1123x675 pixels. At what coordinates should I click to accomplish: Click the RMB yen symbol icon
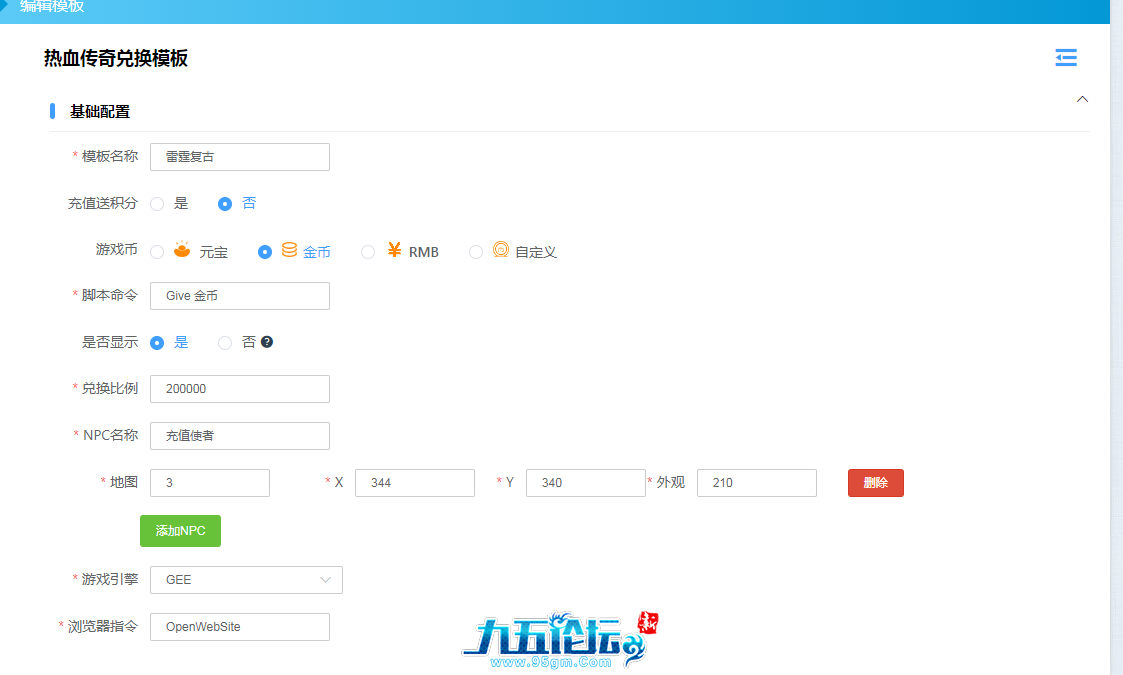394,250
